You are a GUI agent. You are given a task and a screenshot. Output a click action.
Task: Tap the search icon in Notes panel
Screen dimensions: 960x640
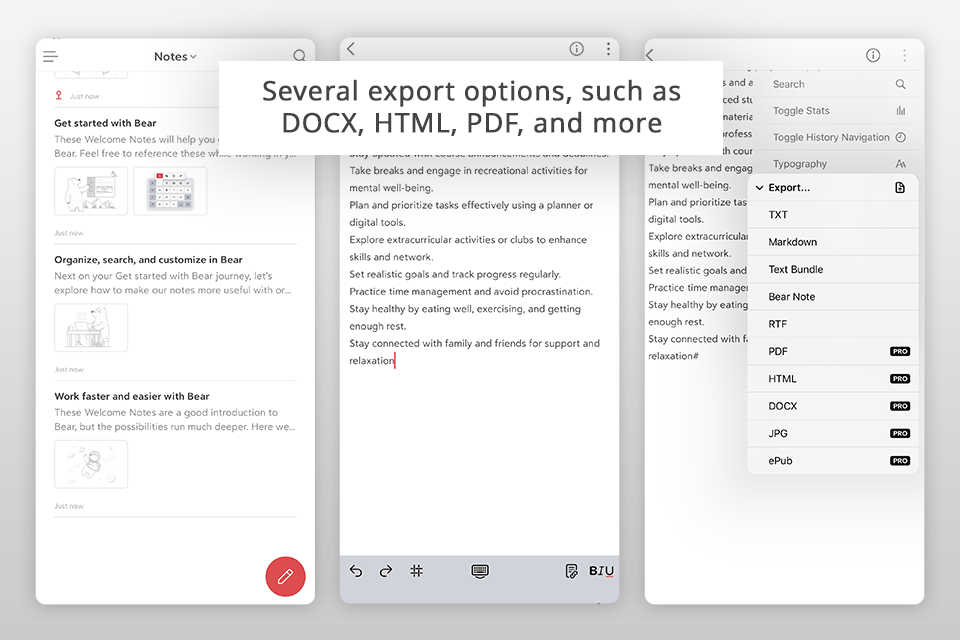point(299,56)
